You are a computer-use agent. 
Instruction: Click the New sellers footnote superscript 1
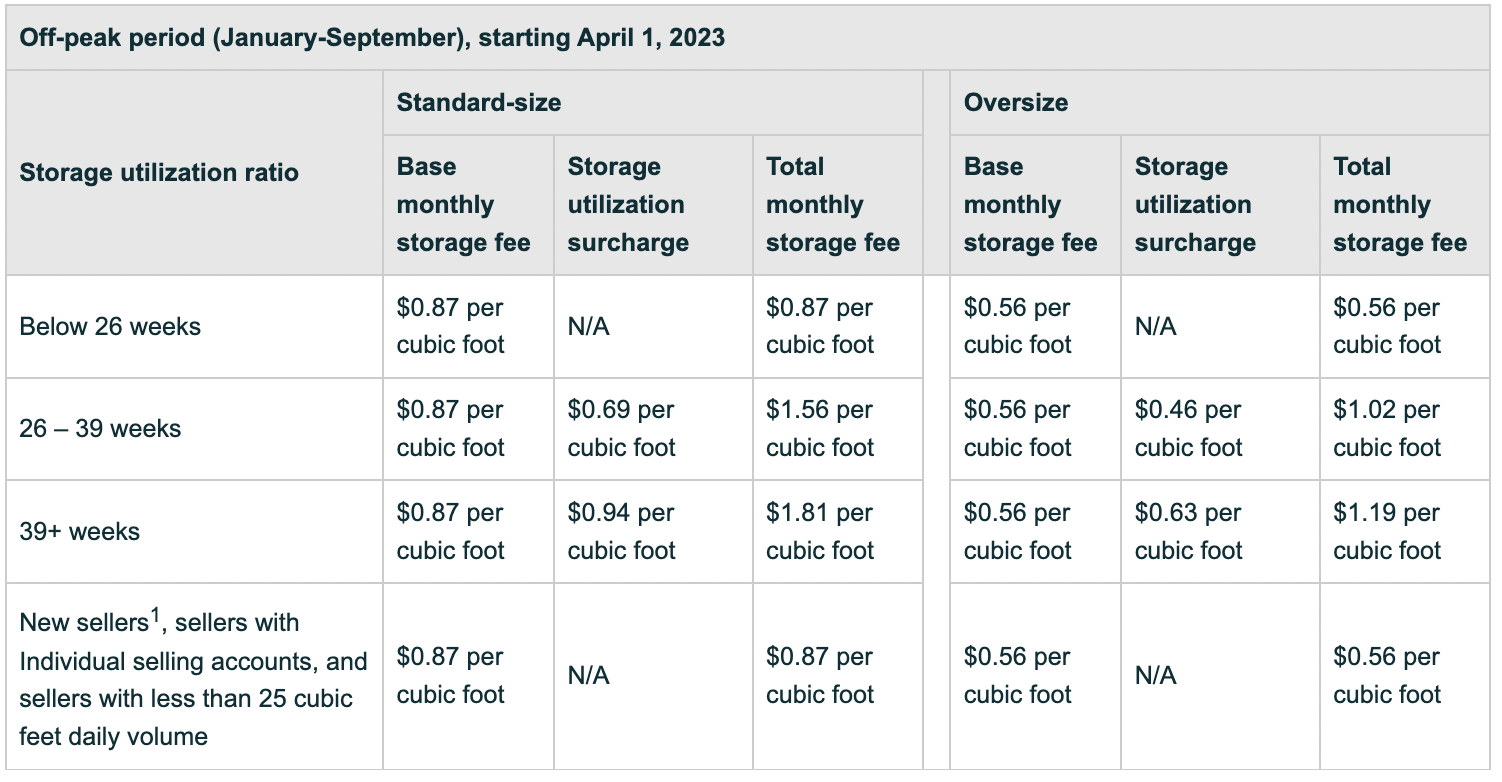[x=156, y=618]
